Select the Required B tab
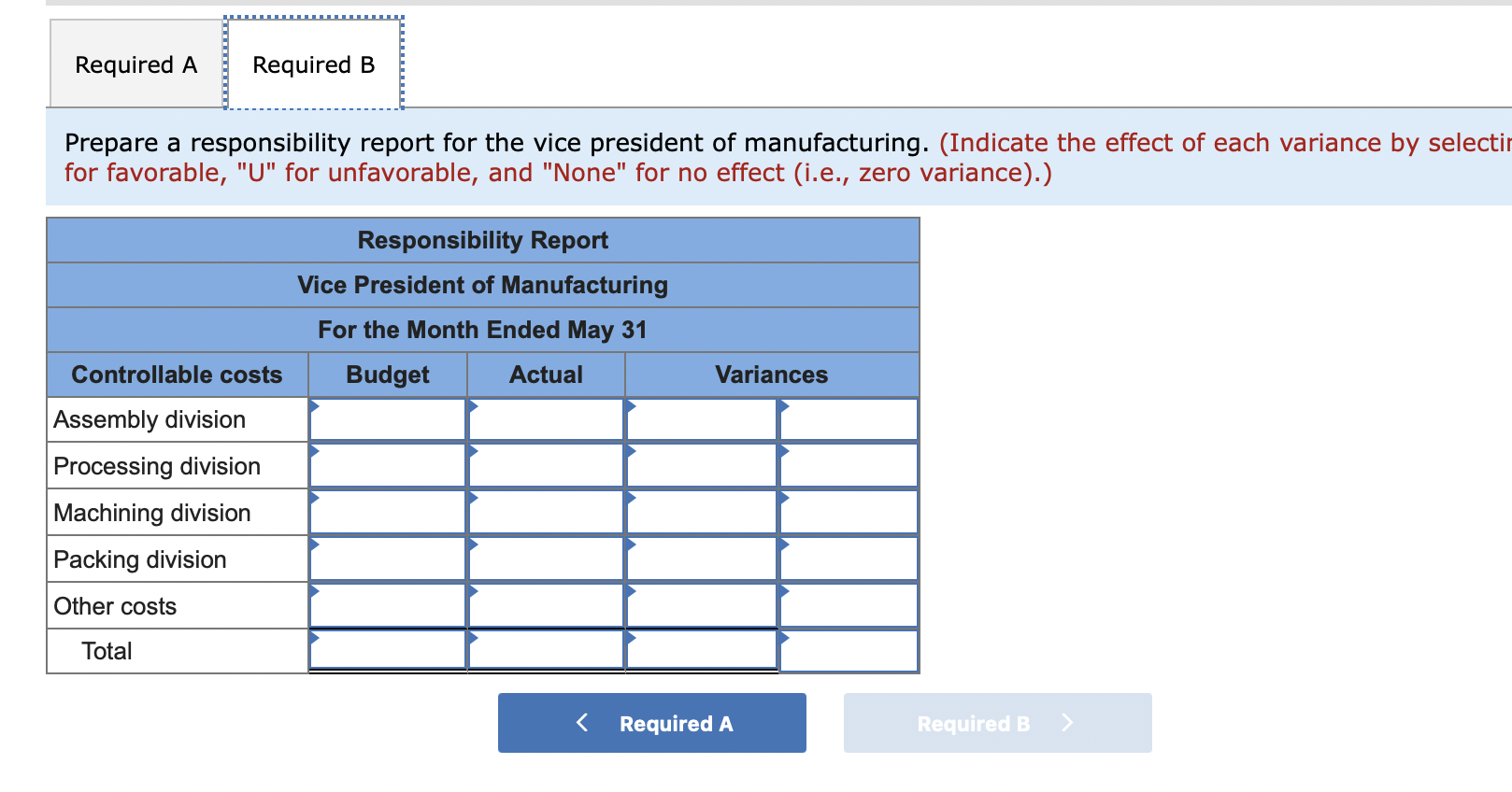 click(x=312, y=64)
